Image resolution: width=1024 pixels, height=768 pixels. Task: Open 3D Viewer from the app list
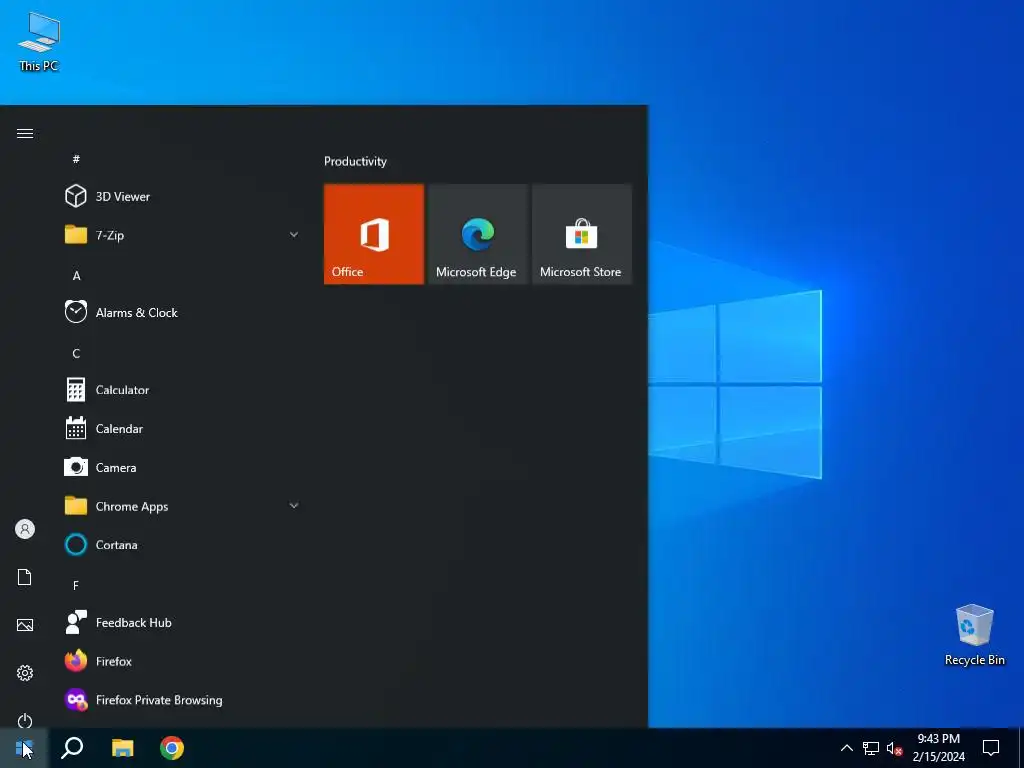coord(182,197)
